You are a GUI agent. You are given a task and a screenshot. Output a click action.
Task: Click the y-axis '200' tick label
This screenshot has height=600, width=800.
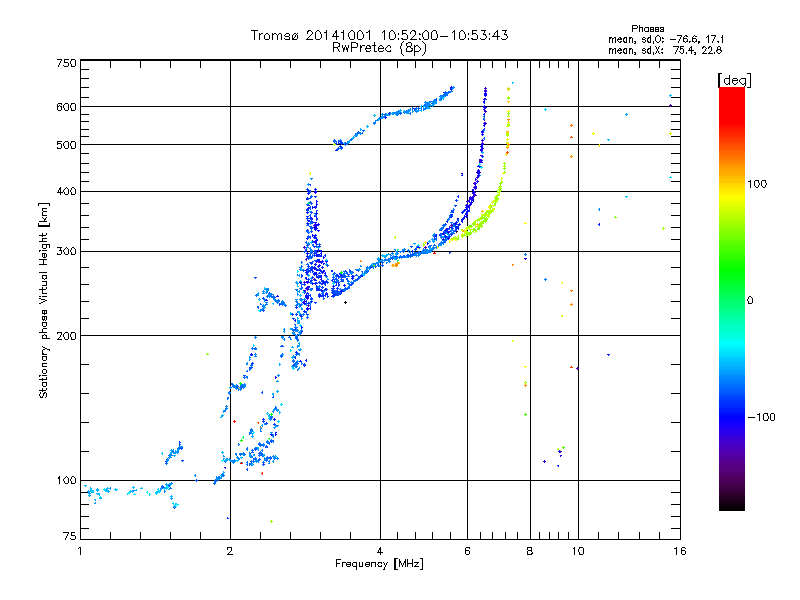point(66,336)
